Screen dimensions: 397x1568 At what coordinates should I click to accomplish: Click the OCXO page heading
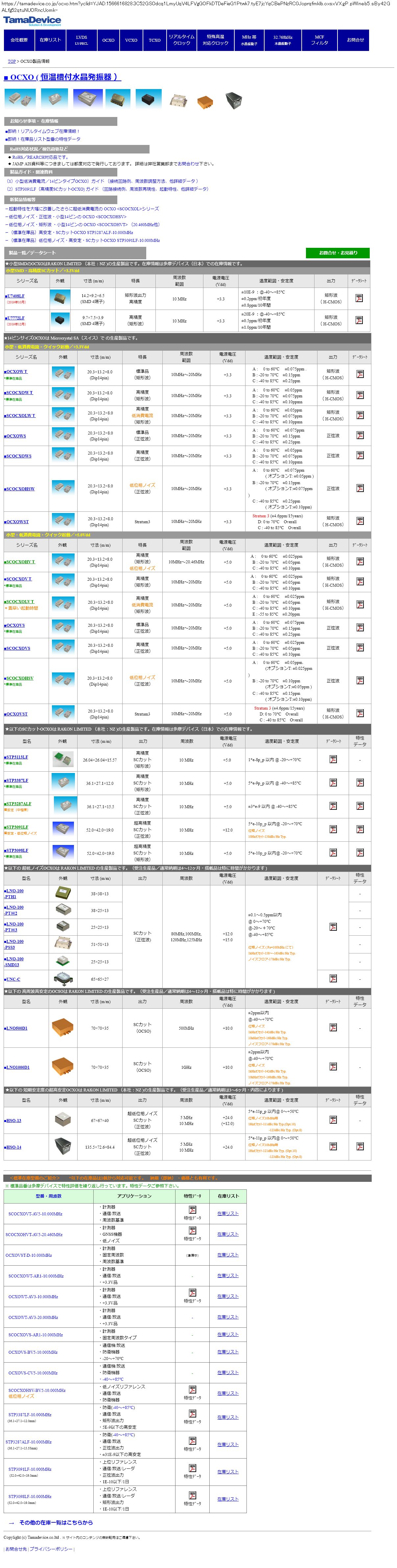(x=62, y=77)
